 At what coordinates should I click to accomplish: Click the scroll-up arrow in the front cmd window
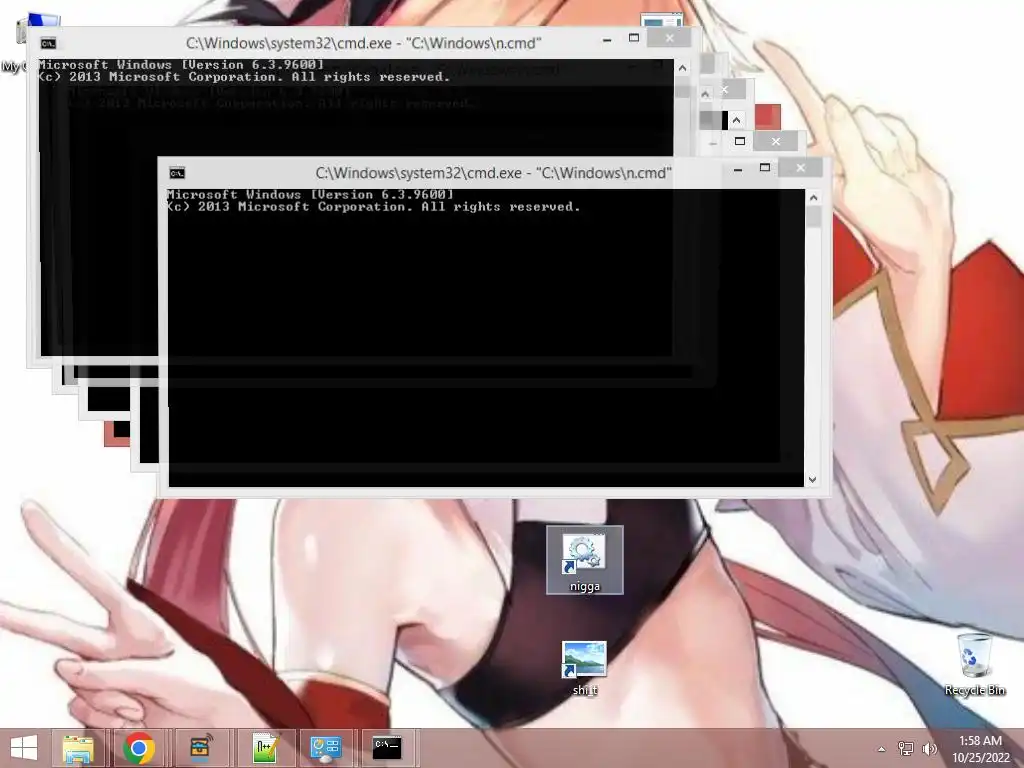tap(813, 197)
